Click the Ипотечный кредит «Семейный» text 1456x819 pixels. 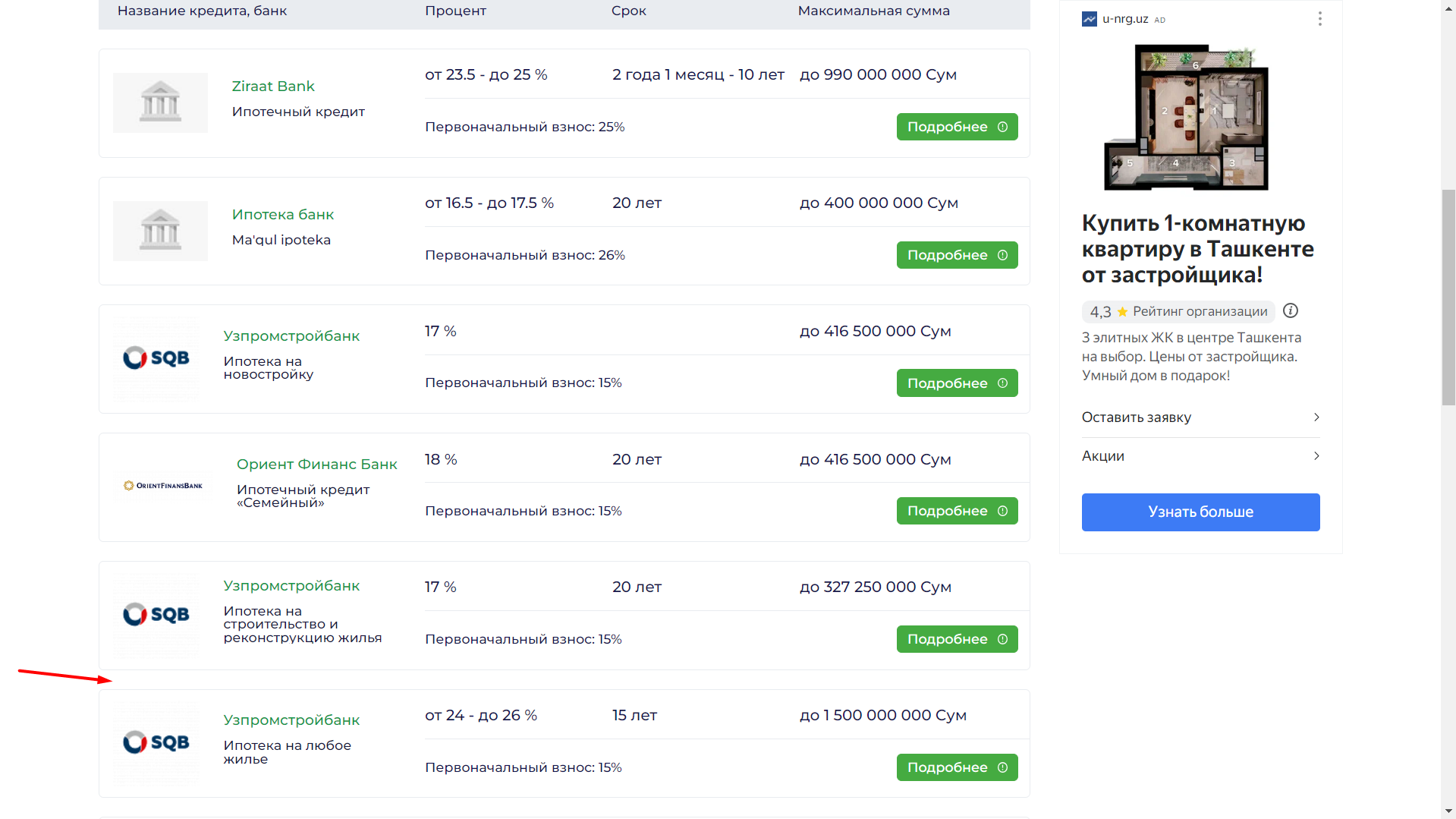click(x=303, y=496)
